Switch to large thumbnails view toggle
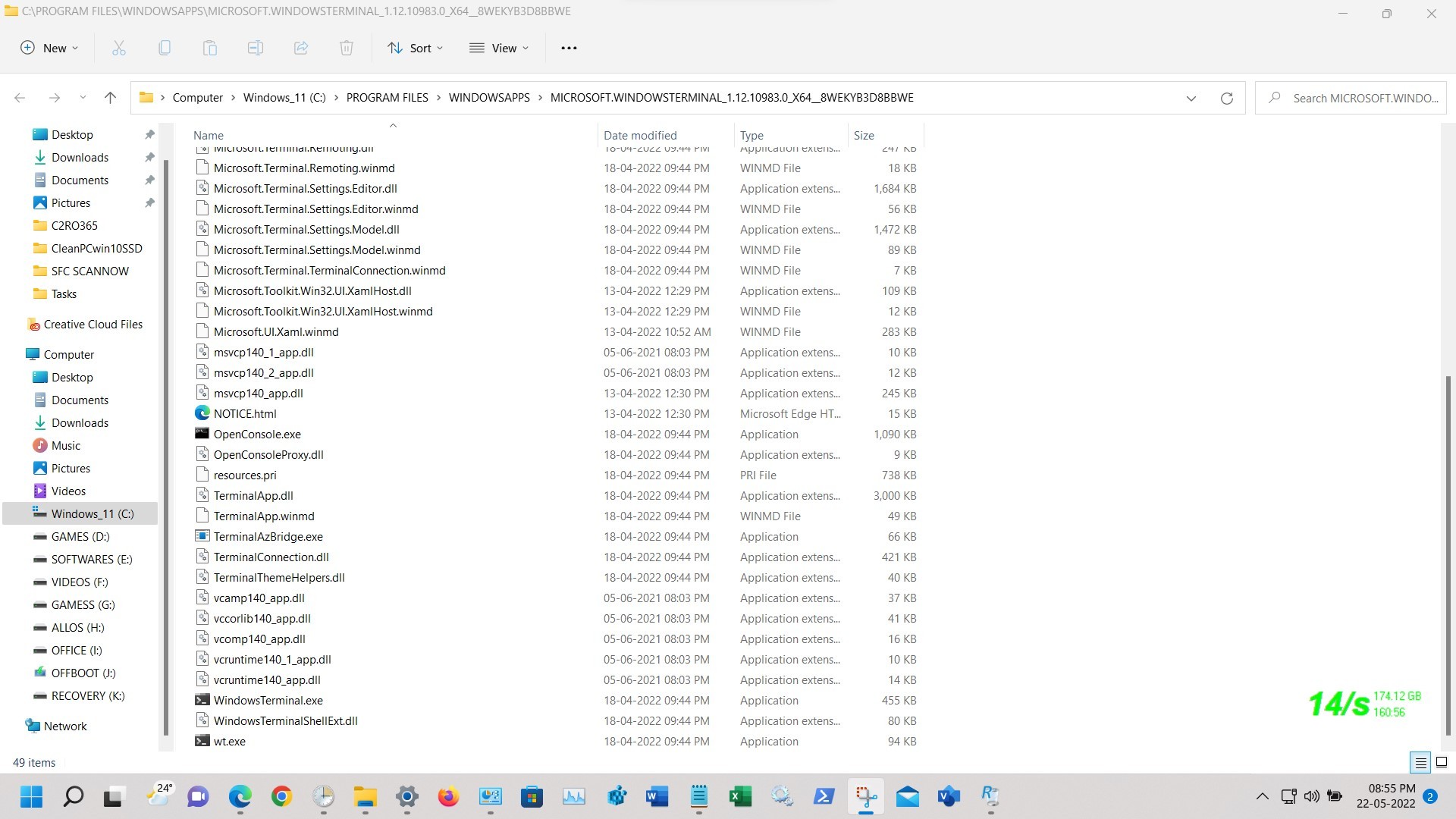 (x=1442, y=762)
